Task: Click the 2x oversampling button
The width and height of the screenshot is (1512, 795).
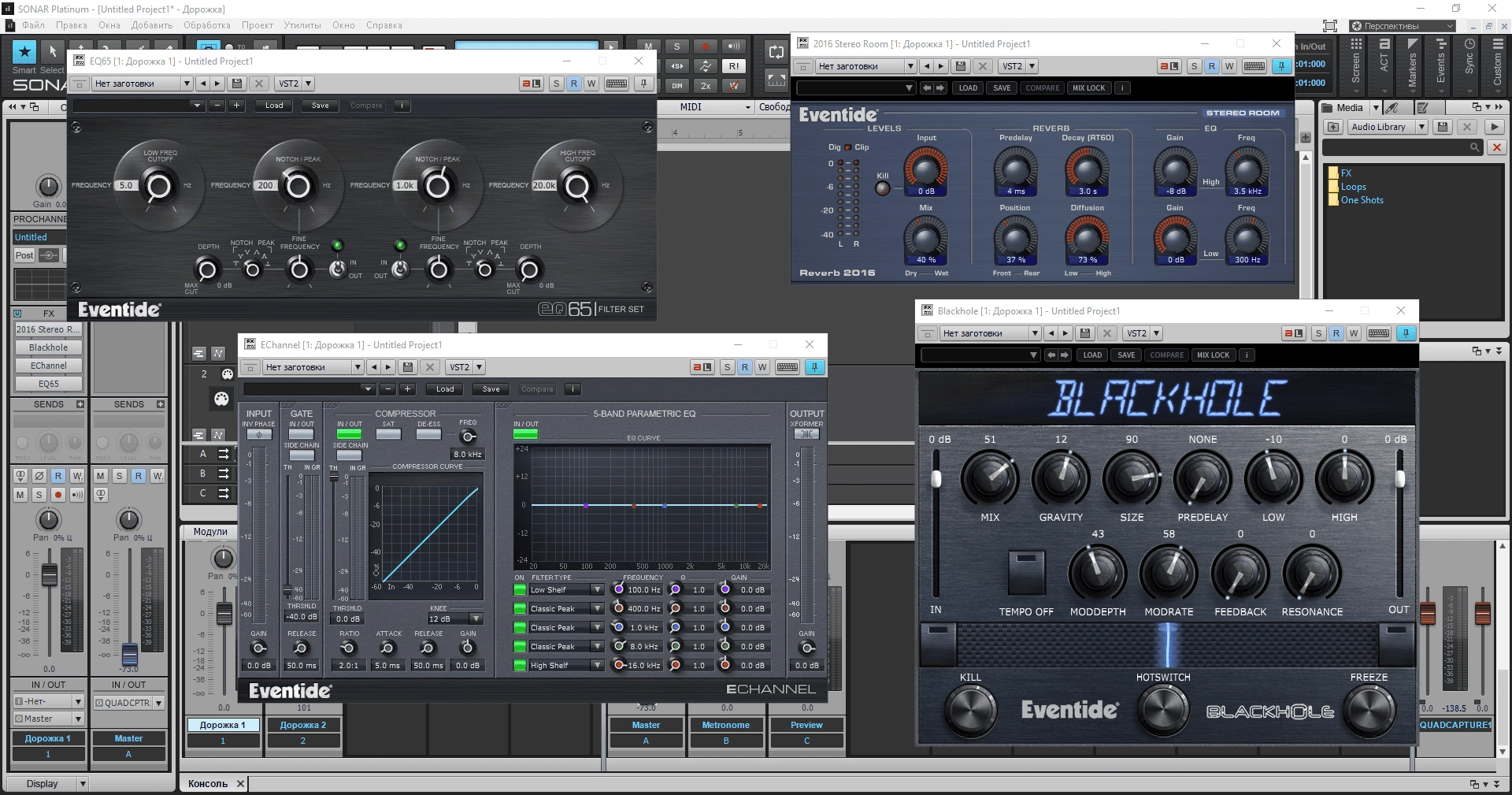Action: pyautogui.click(x=706, y=86)
